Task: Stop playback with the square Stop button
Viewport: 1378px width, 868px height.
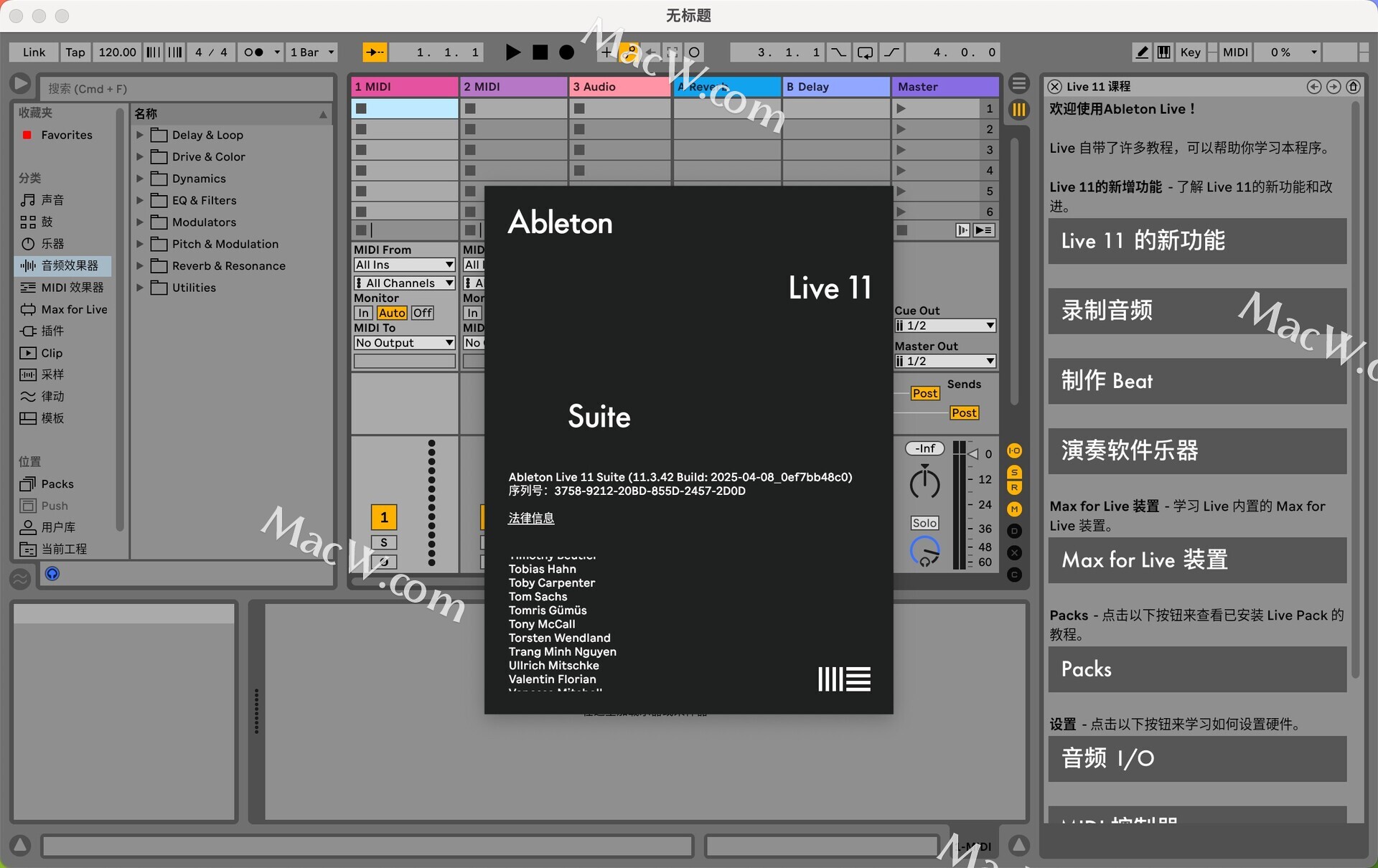Action: click(x=540, y=52)
